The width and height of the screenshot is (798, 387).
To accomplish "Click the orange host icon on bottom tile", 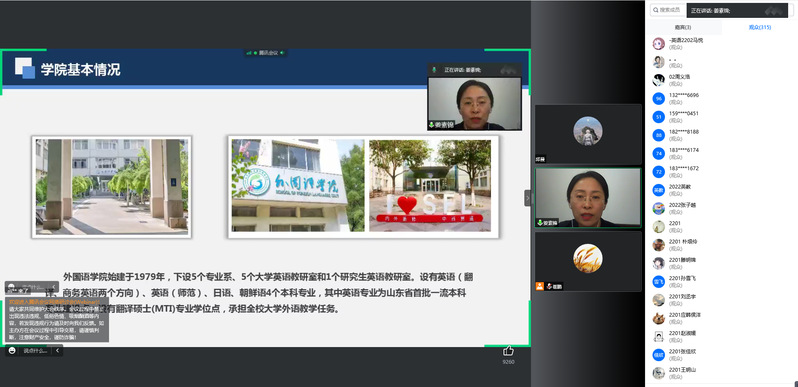I will [539, 286].
